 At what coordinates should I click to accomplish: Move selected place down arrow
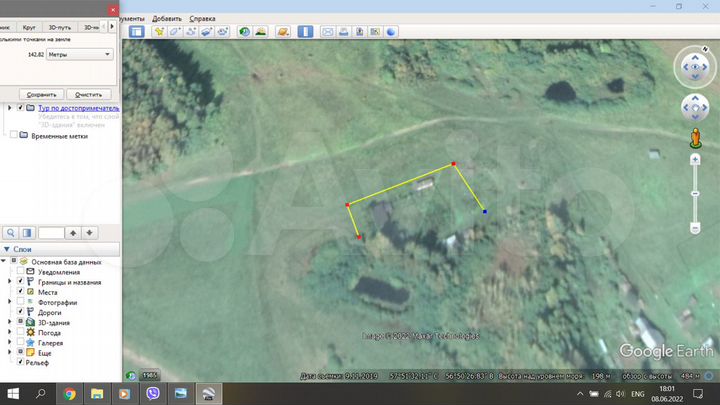90,233
